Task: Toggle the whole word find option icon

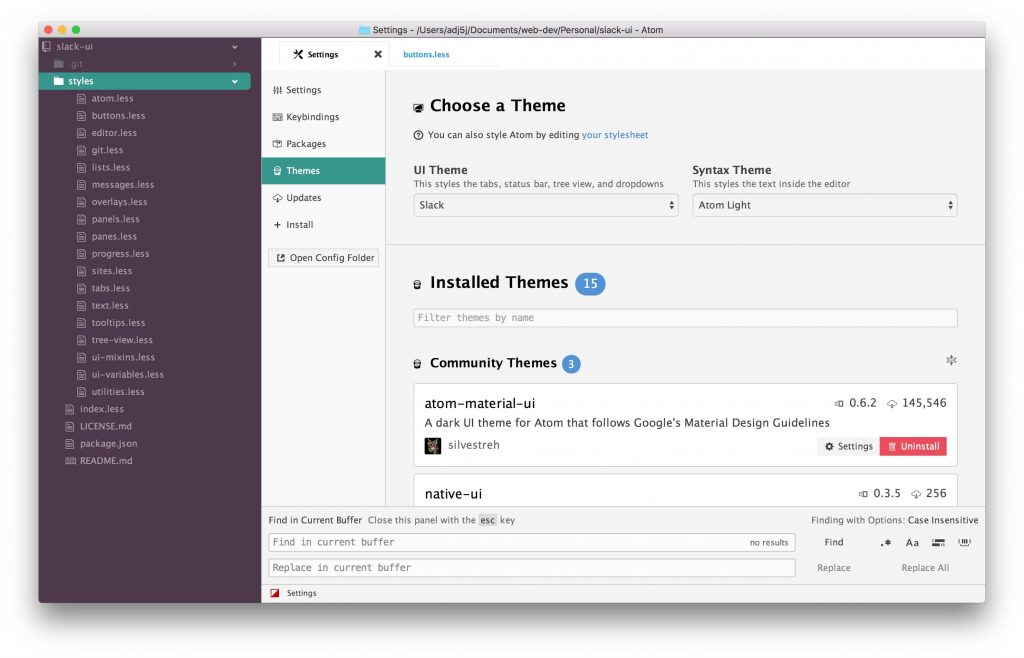Action: 964,543
